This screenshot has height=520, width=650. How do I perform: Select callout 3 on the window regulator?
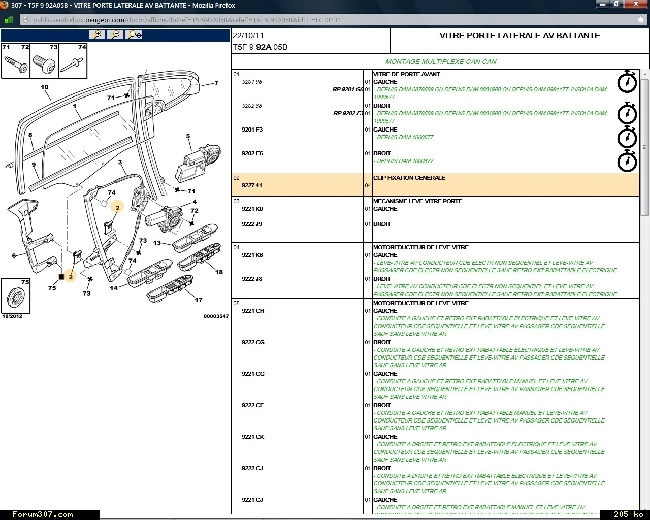[x=120, y=162]
